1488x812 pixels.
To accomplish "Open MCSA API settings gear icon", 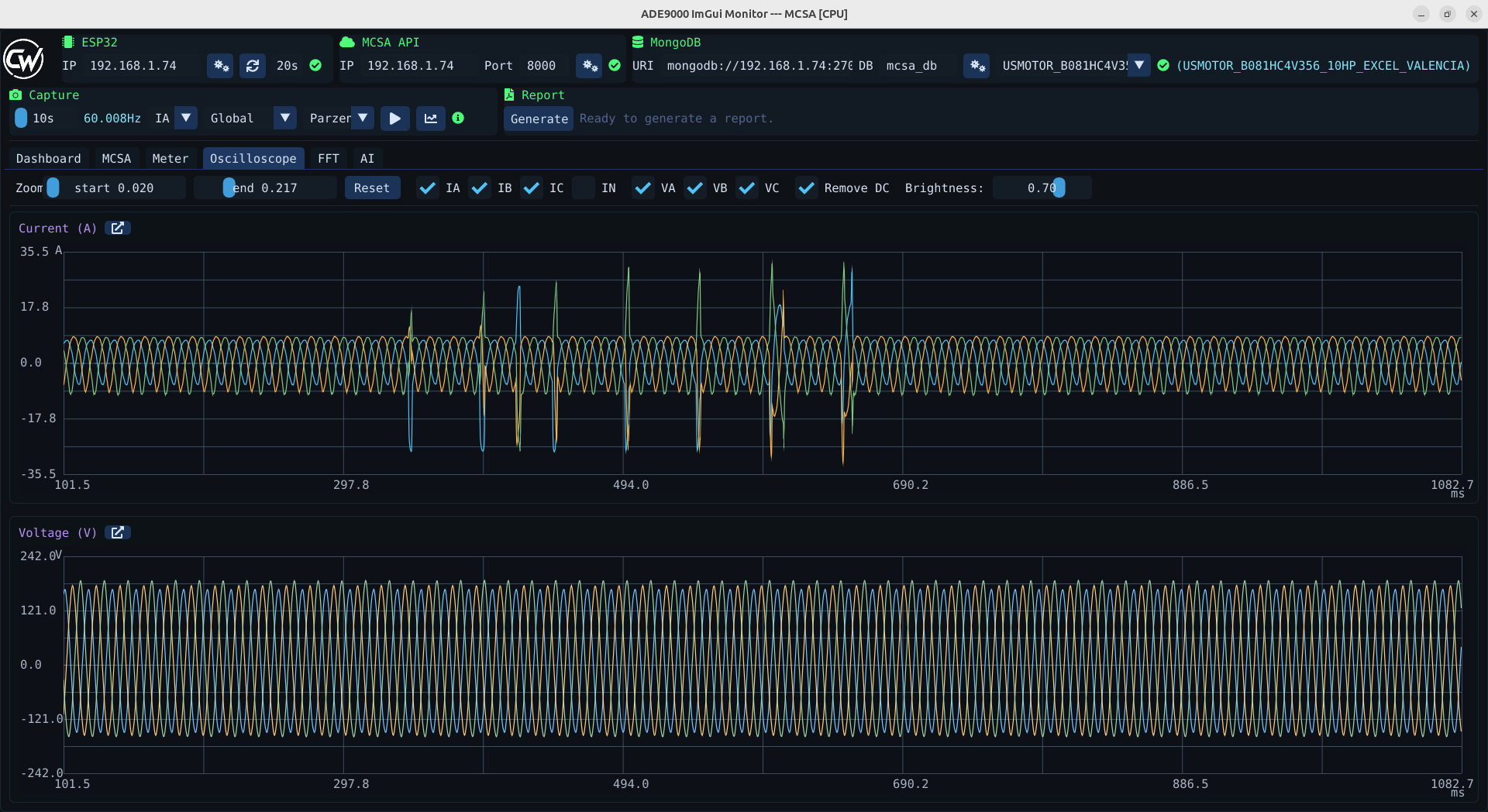I will tap(590, 66).
